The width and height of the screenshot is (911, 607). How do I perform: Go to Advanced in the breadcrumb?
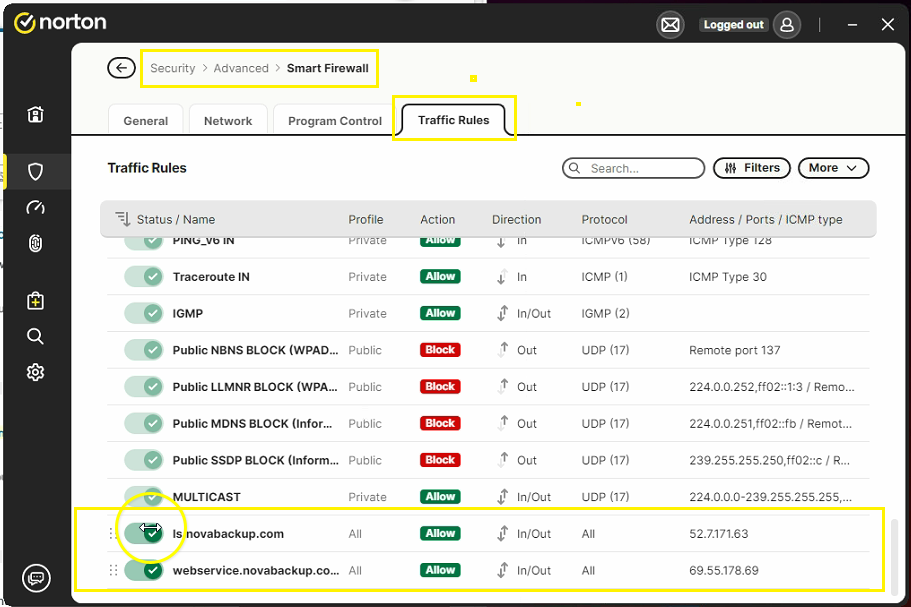[241, 68]
